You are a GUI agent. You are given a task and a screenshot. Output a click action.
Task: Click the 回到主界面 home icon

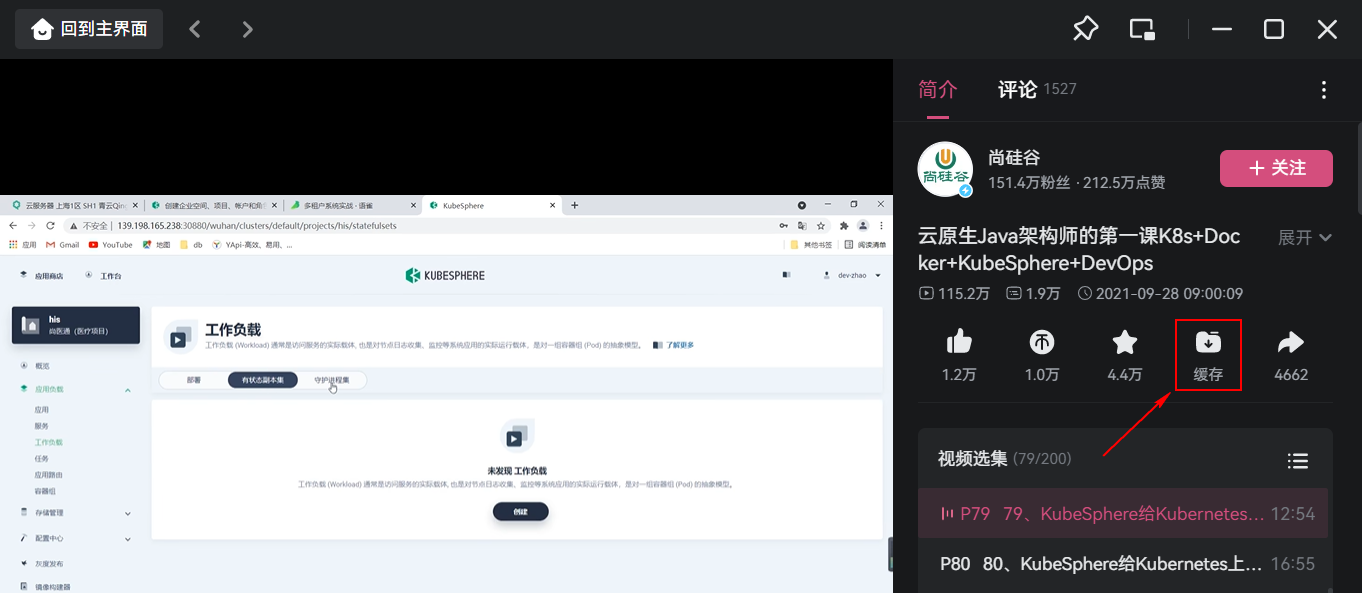coord(42,28)
